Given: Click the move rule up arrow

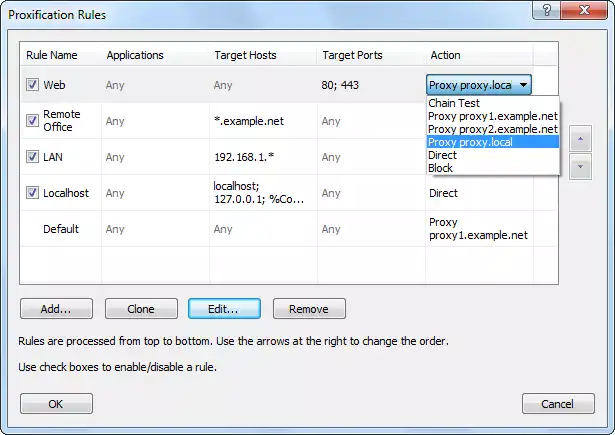Looking at the screenshot, I should pos(580,136).
